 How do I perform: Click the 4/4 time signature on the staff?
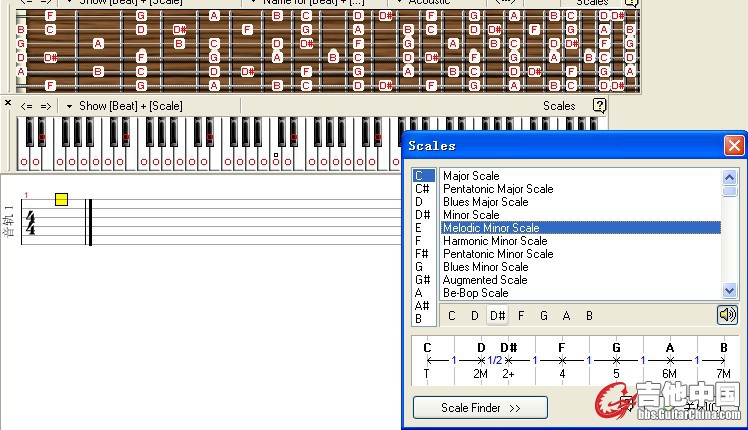point(30,223)
